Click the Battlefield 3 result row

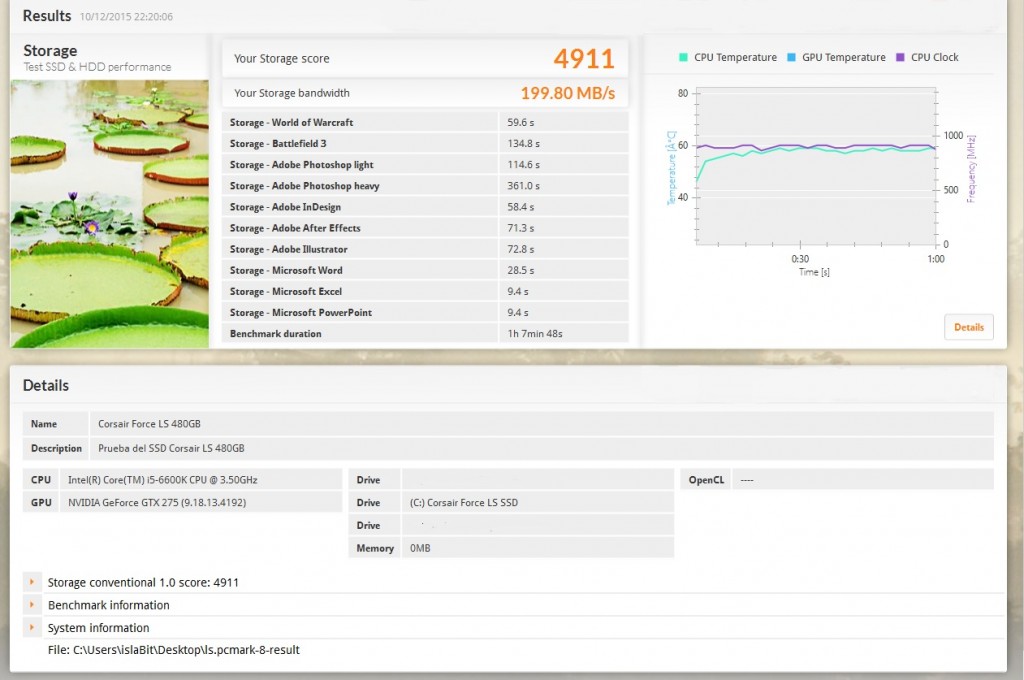425,144
